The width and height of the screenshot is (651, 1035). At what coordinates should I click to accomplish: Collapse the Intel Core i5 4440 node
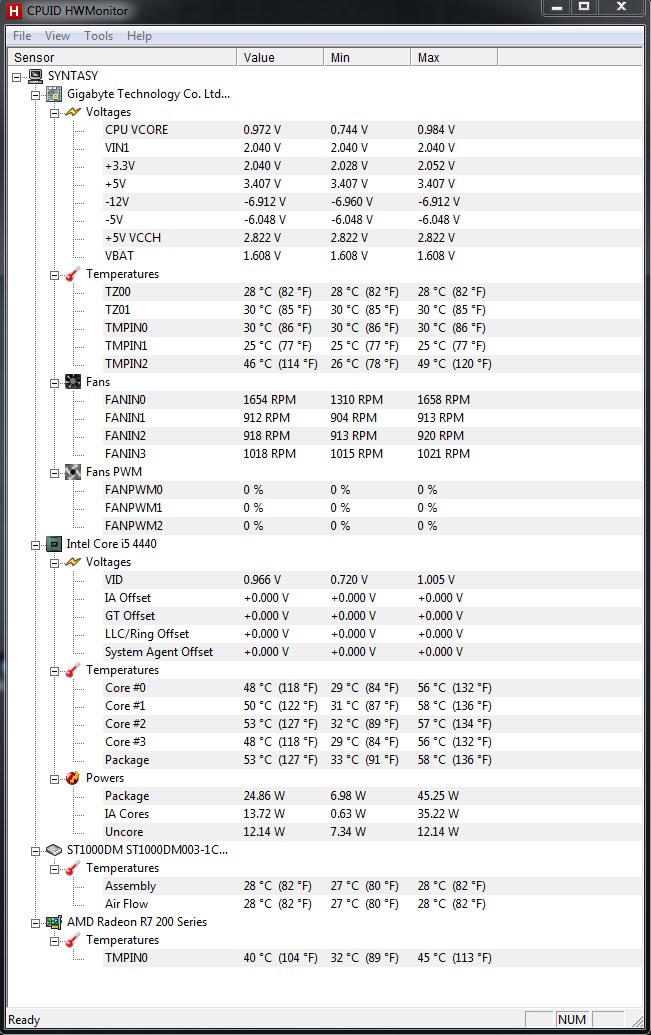tap(36, 544)
